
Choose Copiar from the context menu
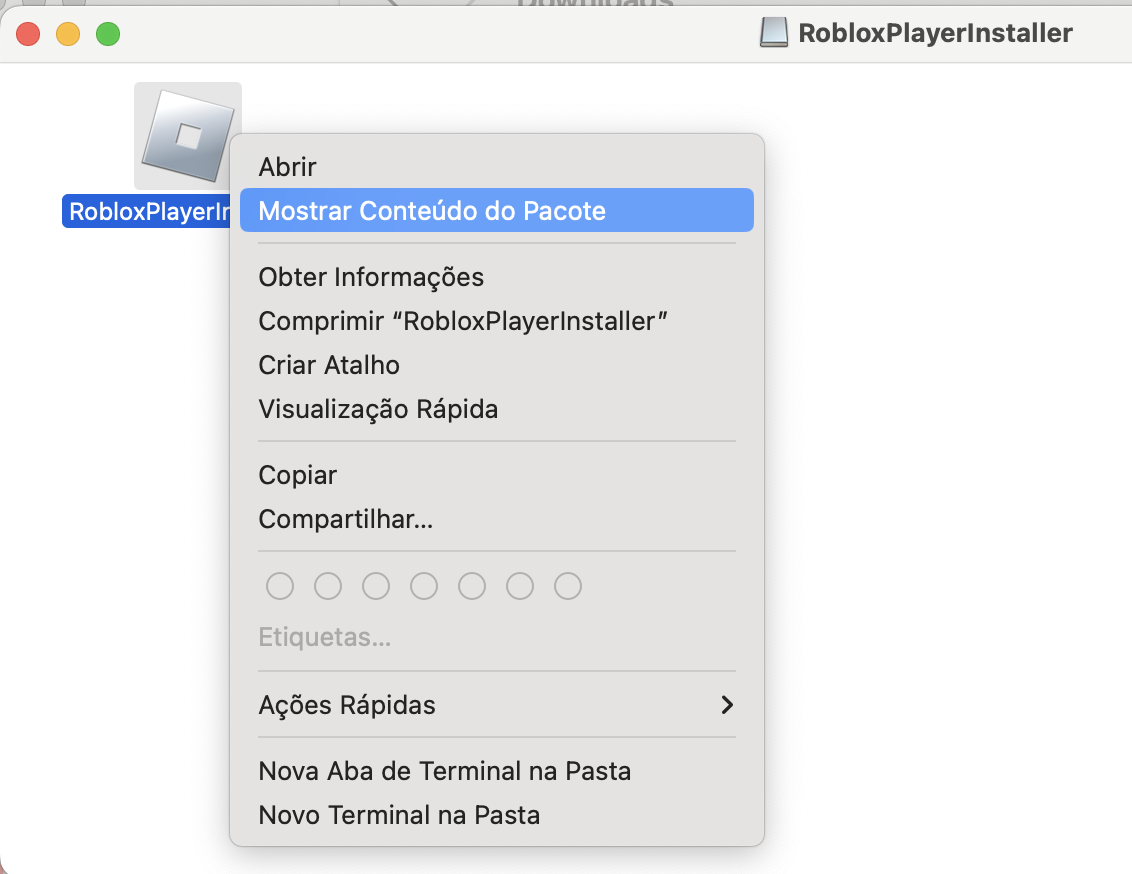(298, 475)
